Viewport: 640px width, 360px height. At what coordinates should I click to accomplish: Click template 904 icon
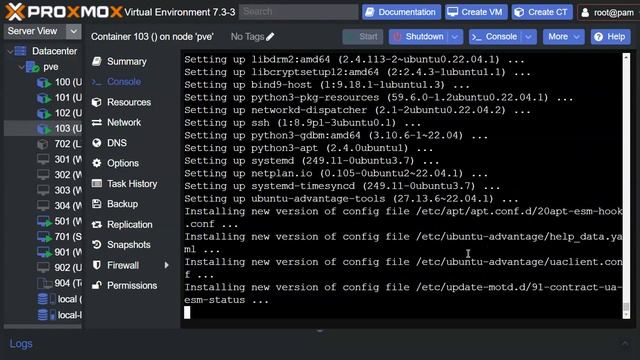tap(44, 283)
